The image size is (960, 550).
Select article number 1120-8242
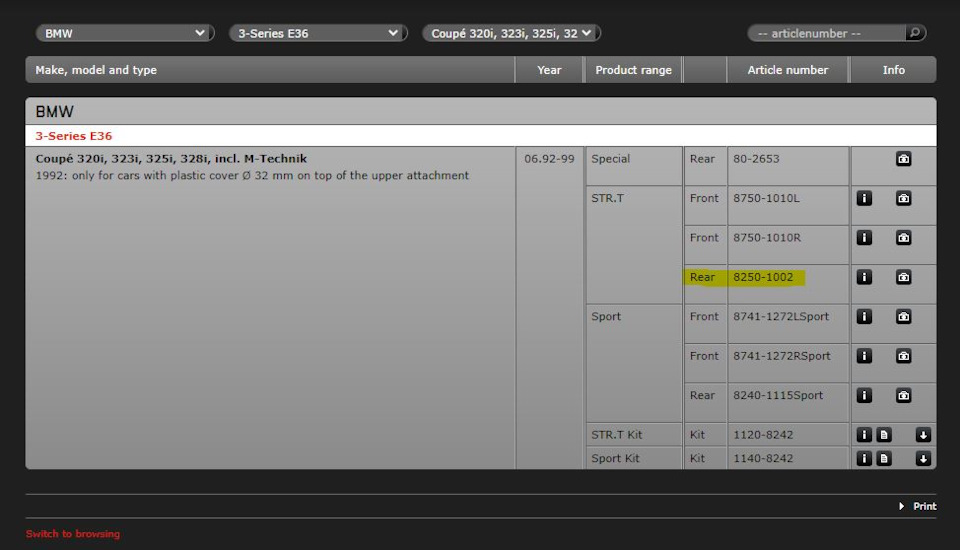763,435
